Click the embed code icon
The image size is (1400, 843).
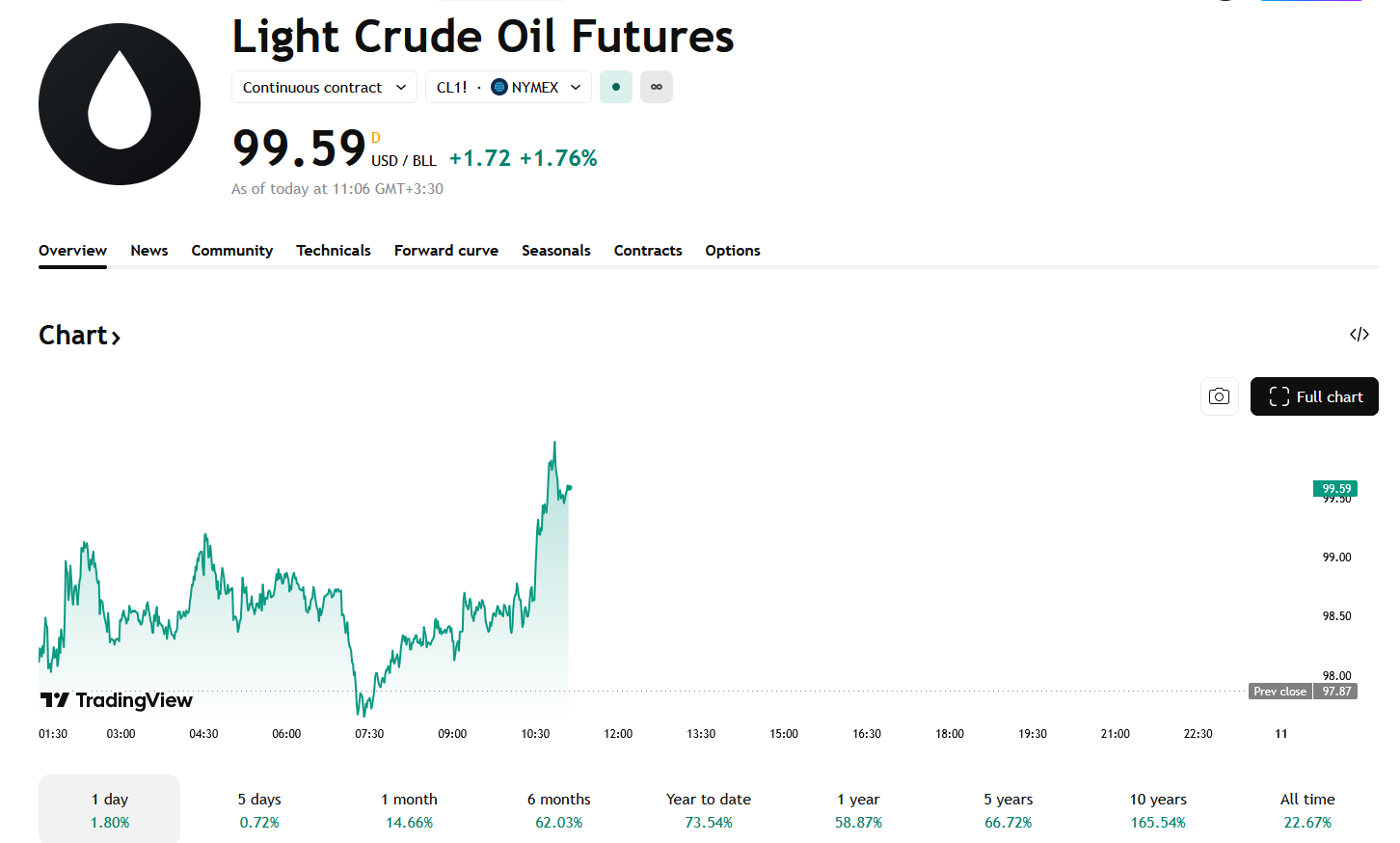click(1359, 335)
